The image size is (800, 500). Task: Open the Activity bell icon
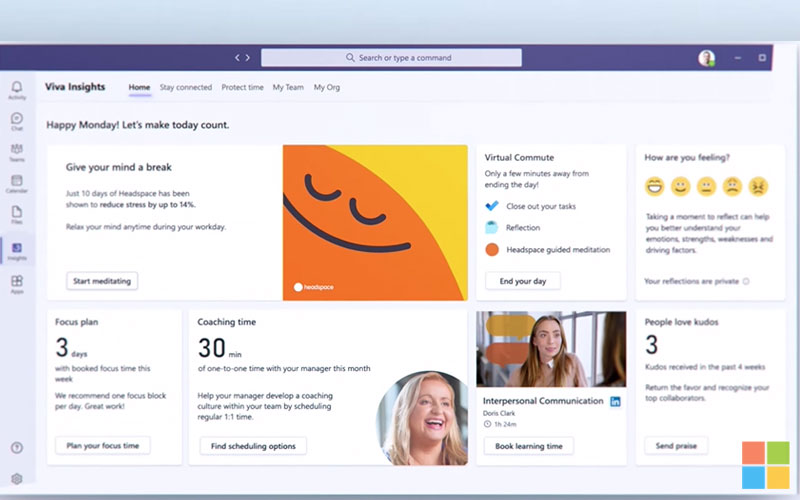tap(17, 90)
